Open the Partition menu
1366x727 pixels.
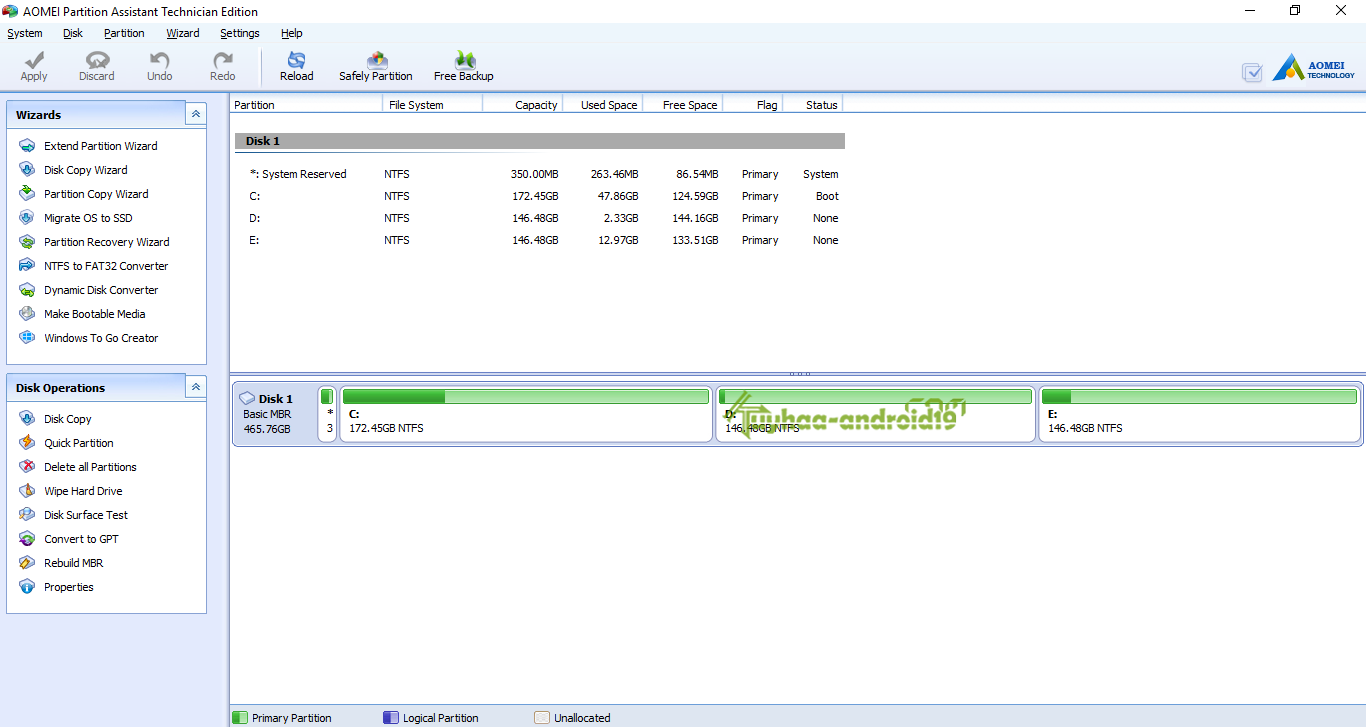pos(124,33)
